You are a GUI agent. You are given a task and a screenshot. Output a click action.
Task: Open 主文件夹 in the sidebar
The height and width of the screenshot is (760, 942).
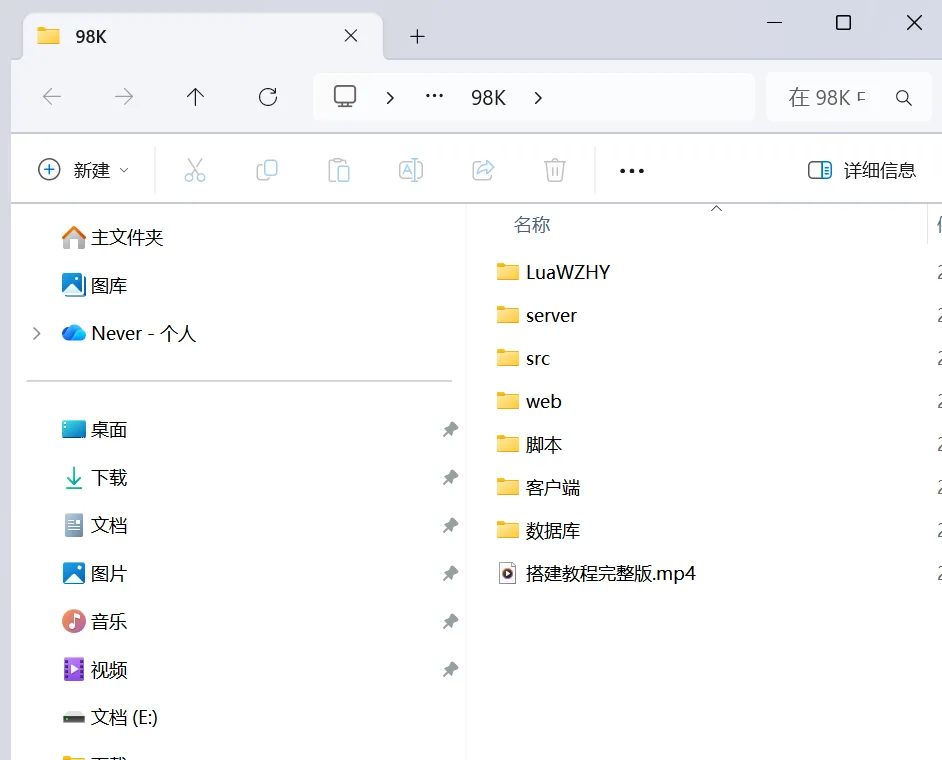pyautogui.click(x=112, y=237)
